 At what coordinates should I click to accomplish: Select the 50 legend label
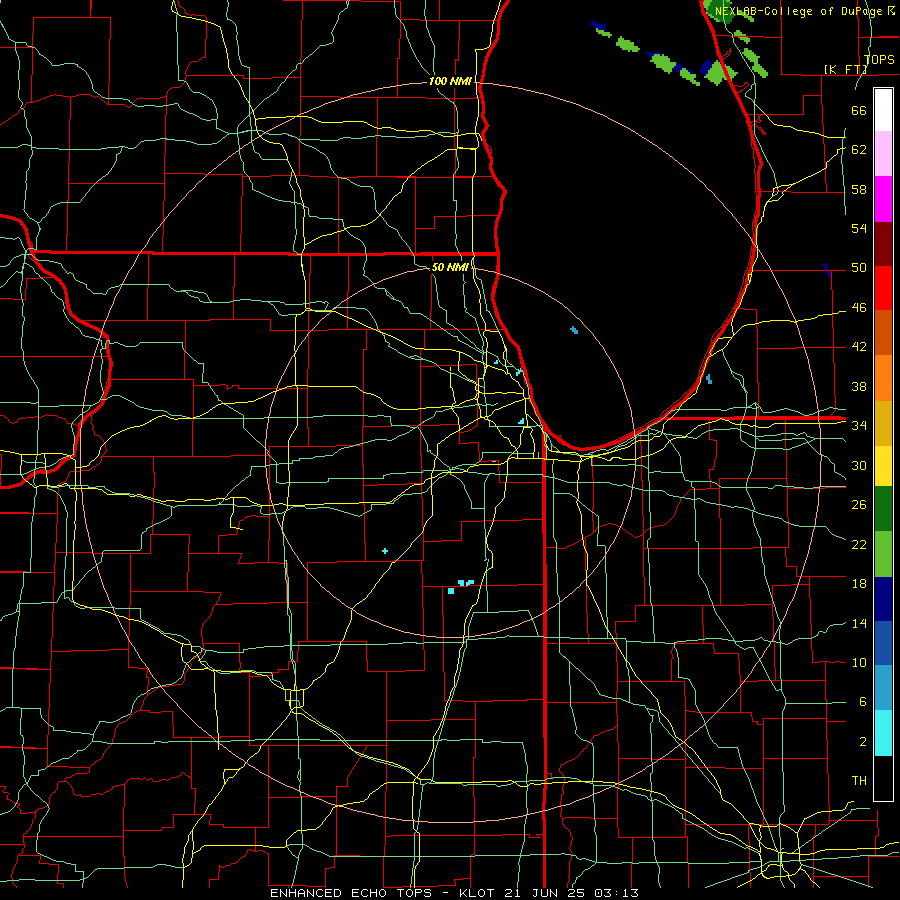[859, 268]
